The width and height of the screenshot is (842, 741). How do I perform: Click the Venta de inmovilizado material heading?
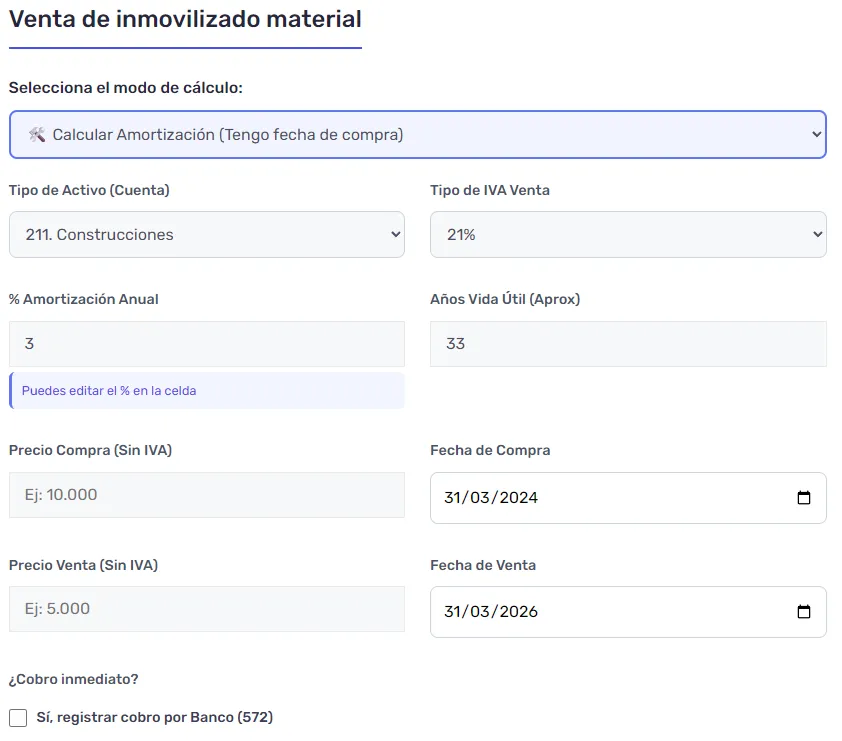click(183, 19)
